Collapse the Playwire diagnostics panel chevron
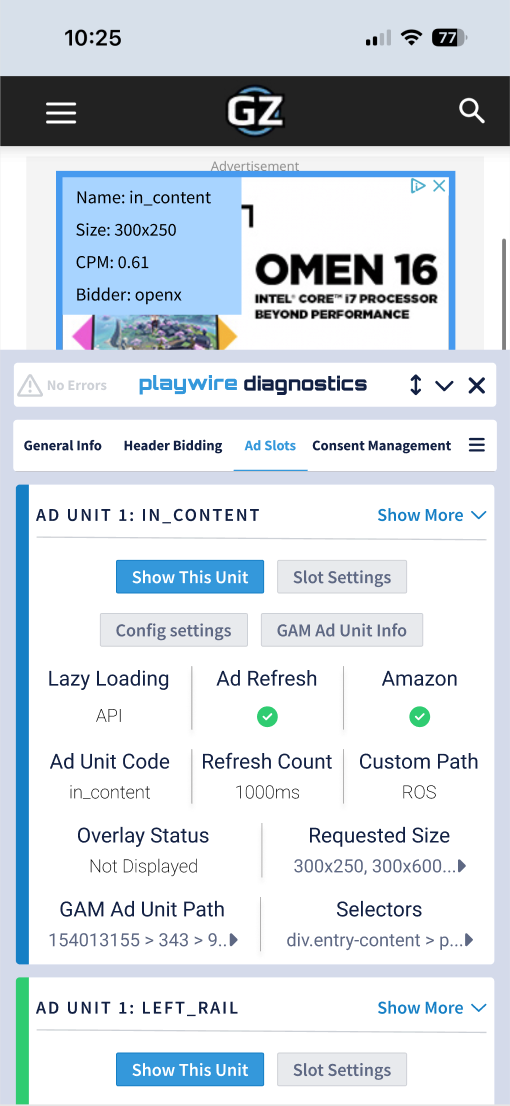 (x=444, y=385)
